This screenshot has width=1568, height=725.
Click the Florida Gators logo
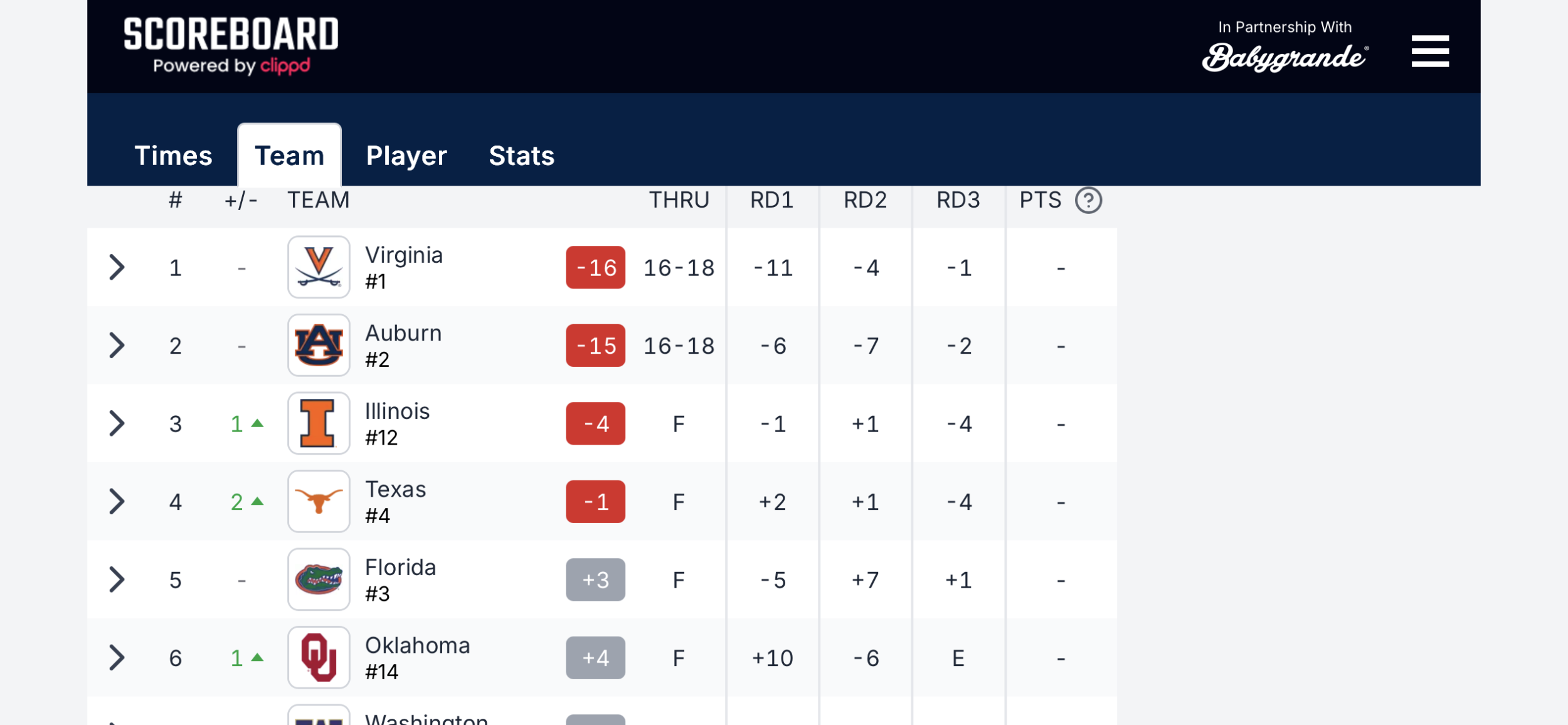pyautogui.click(x=319, y=579)
